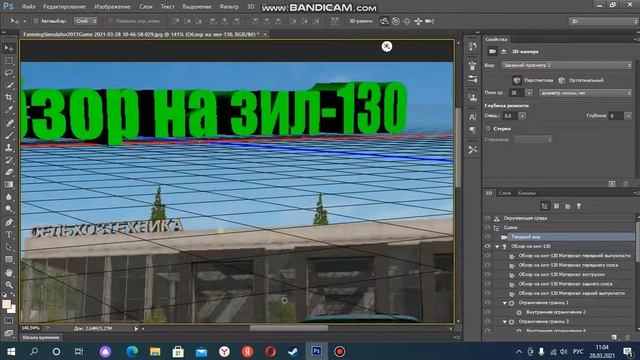Image resolution: width=640 pixels, height=360 pixels.
Task: Toggle visibility of Сцена row
Action: pyautogui.click(x=487, y=227)
